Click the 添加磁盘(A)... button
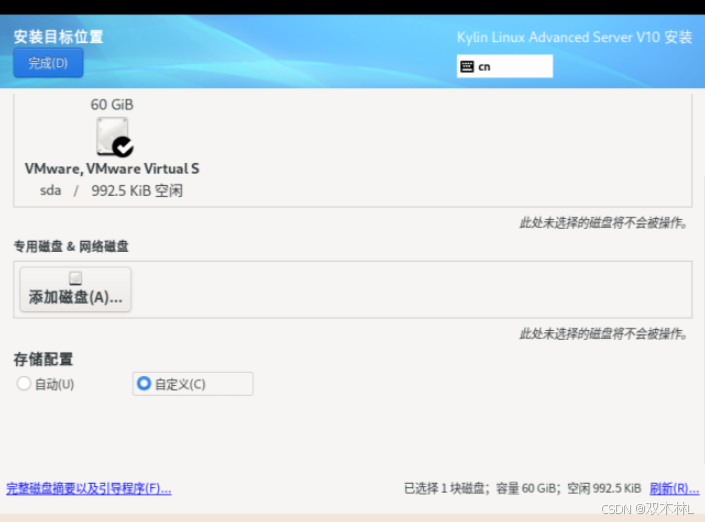Viewport: 705px width, 522px height. point(75,289)
